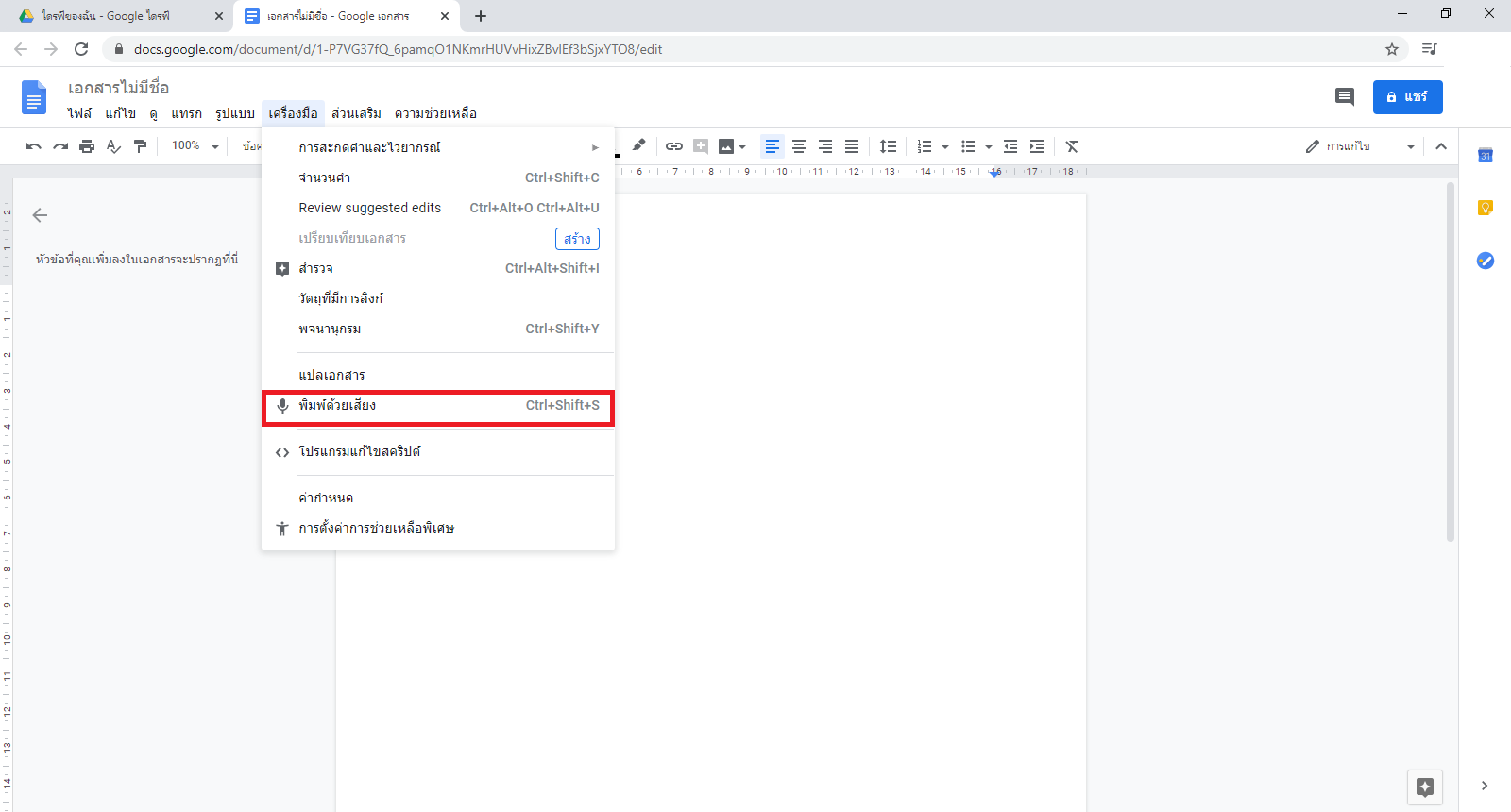The height and width of the screenshot is (812, 1511).
Task: Open ค่ากำหนด (Preferences) from the menu
Action: [x=438, y=498]
